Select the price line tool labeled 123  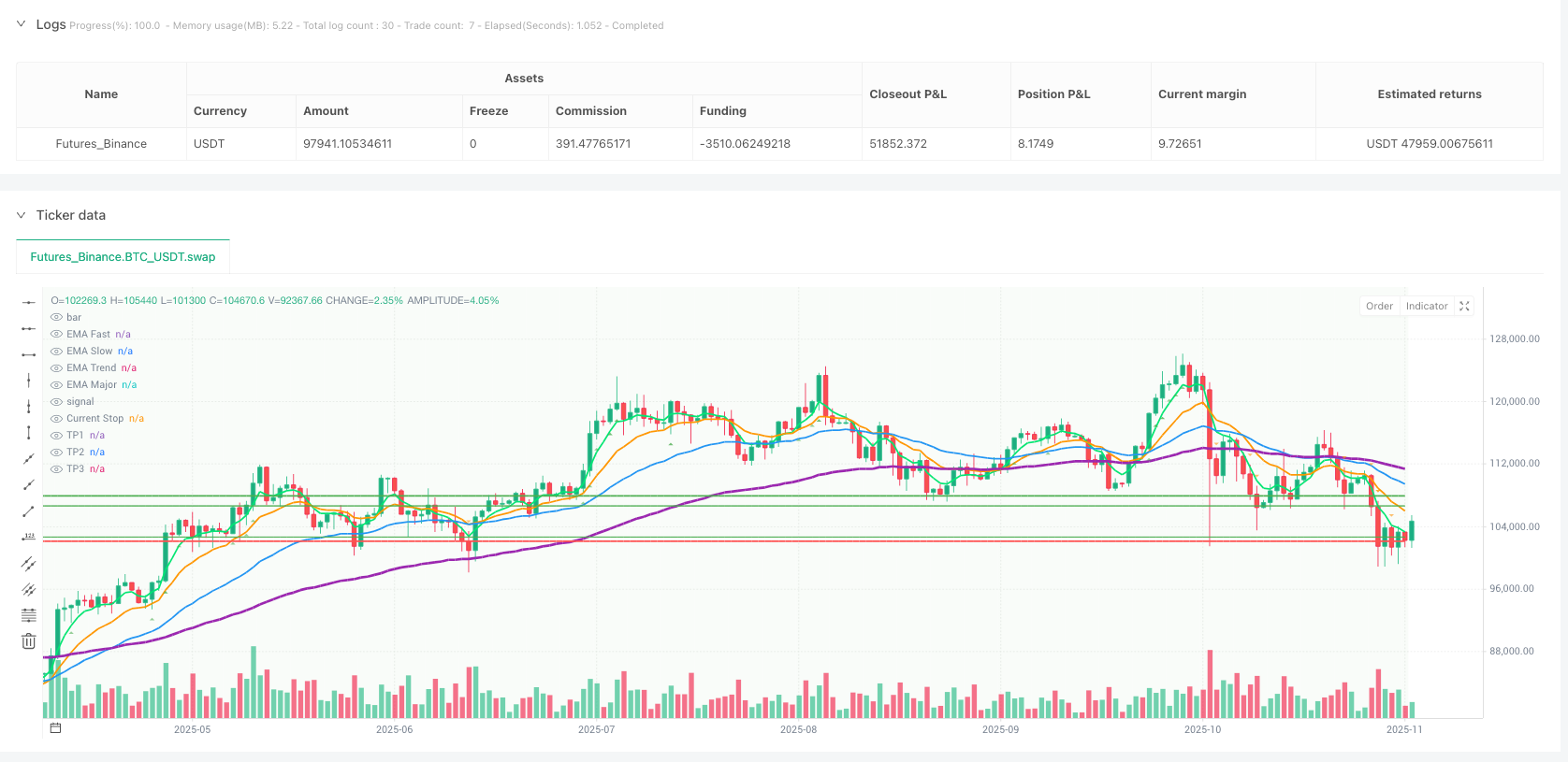point(28,537)
